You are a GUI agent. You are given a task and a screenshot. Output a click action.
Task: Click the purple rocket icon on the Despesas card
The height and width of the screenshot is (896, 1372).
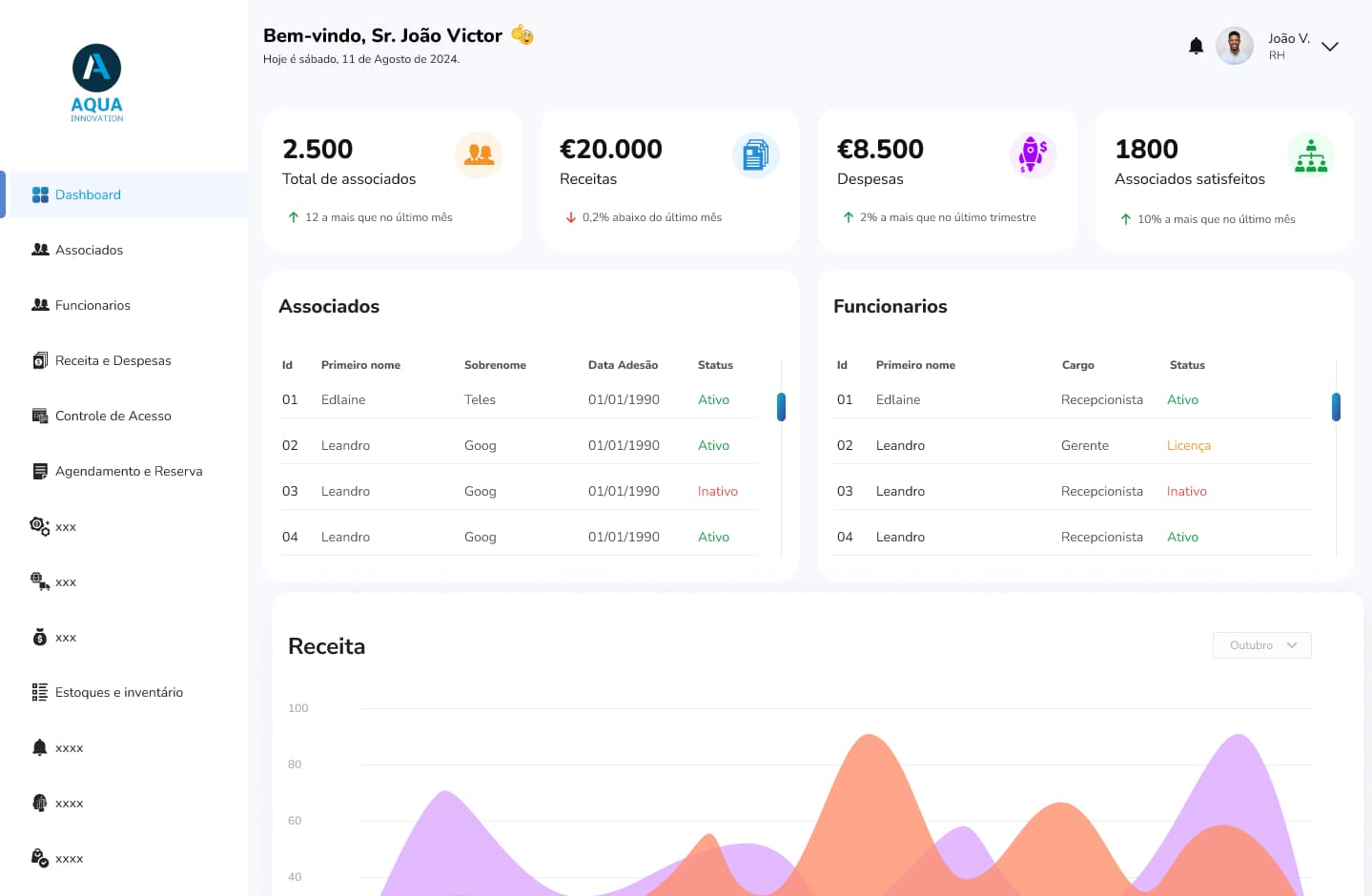1034,154
